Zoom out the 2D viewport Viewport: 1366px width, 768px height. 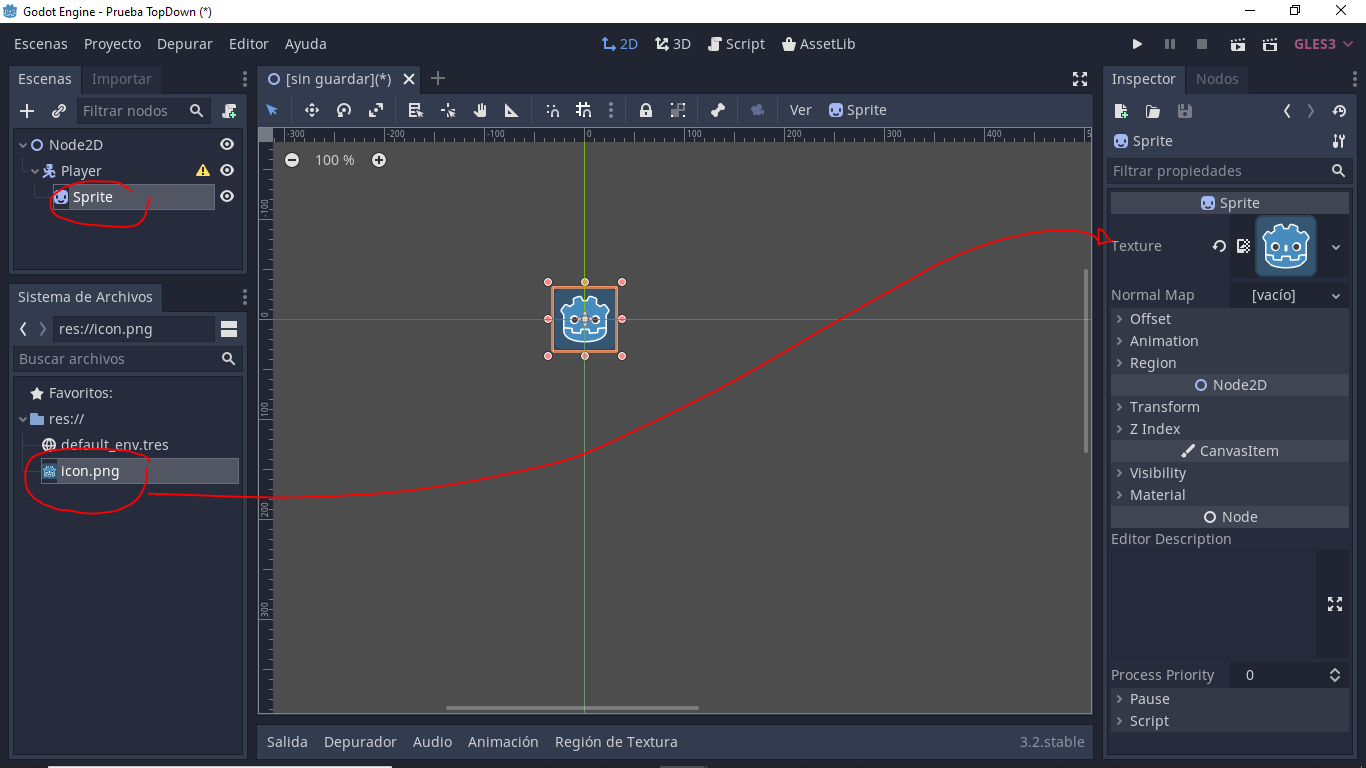point(291,160)
